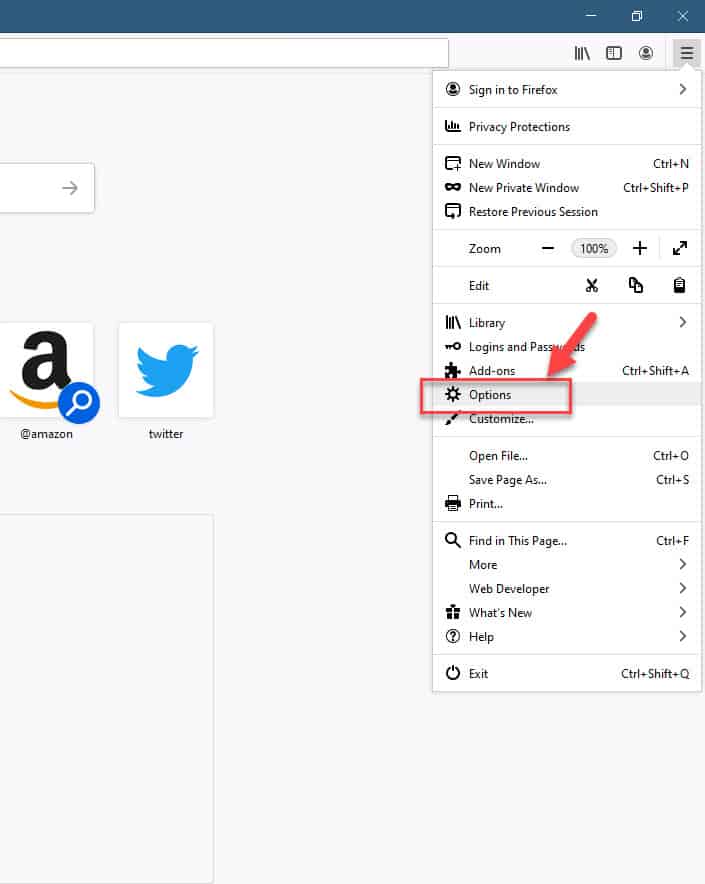Paste using the clipboard icon
This screenshot has height=884, width=705.
pos(680,285)
